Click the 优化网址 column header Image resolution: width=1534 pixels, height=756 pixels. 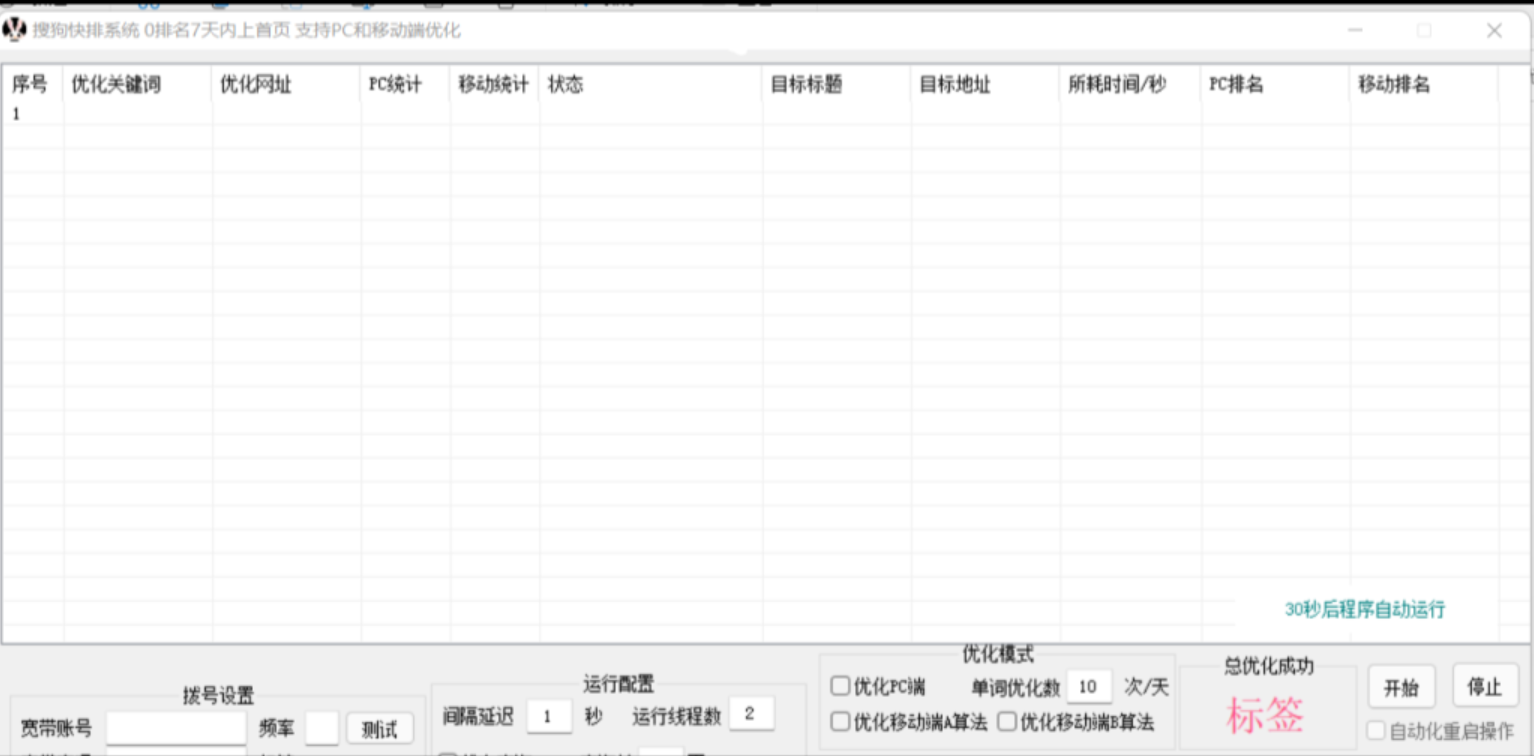click(x=287, y=85)
